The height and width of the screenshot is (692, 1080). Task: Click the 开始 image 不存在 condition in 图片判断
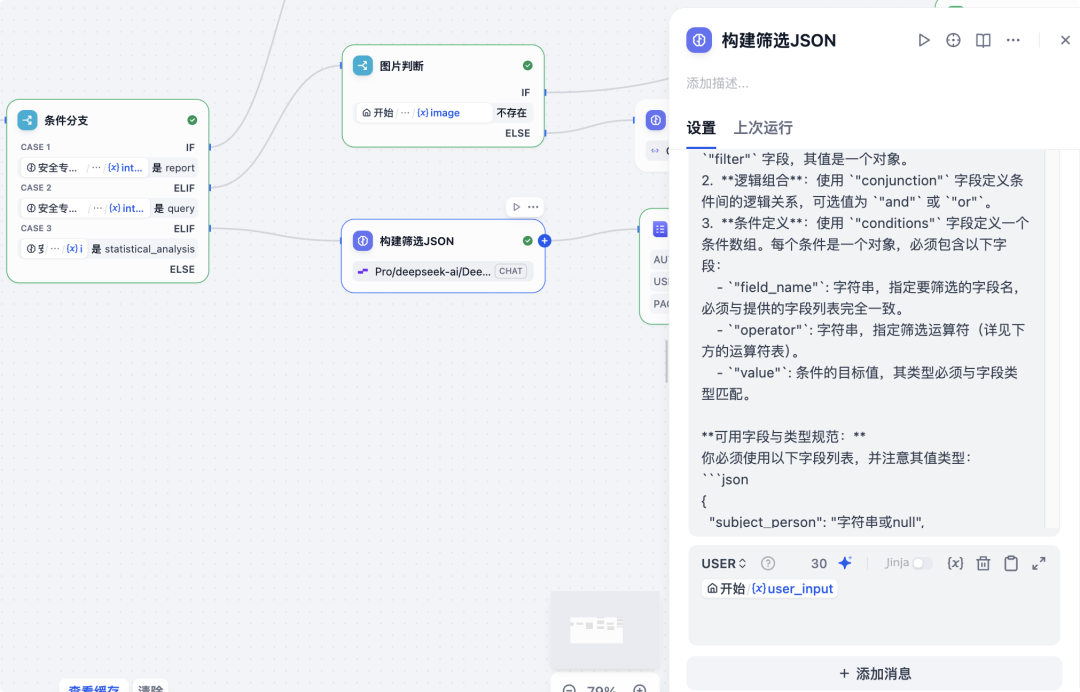pyautogui.click(x=443, y=113)
